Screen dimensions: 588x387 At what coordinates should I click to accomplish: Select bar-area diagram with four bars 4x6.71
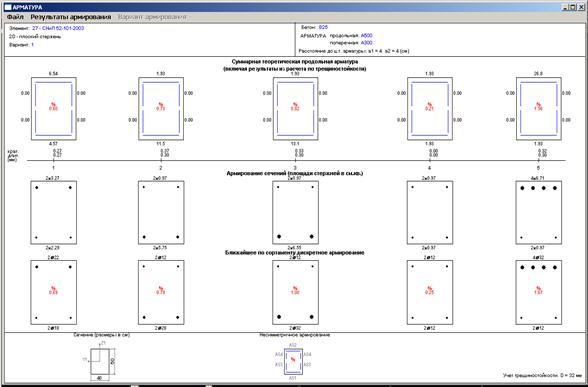[538, 213]
